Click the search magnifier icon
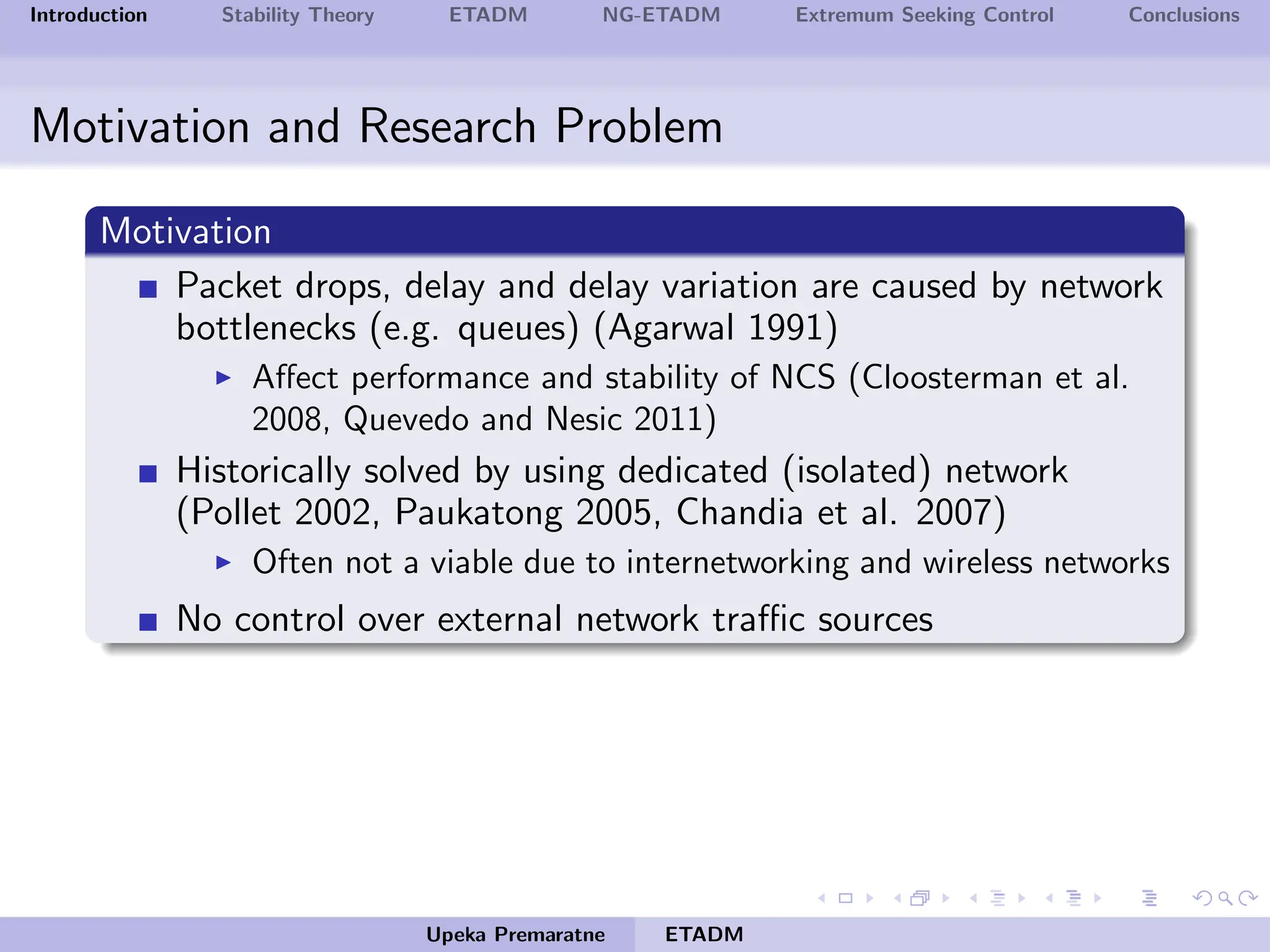Viewport: 1270px width, 952px height. pos(1225,898)
